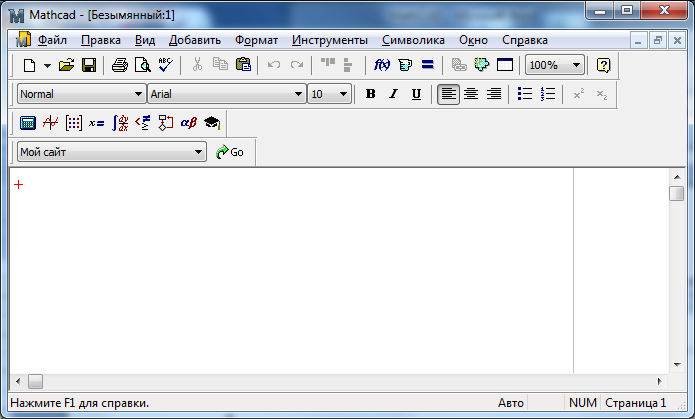The width and height of the screenshot is (695, 419).
Task: Open the Calculus toolbar integral icon
Action: (120, 123)
